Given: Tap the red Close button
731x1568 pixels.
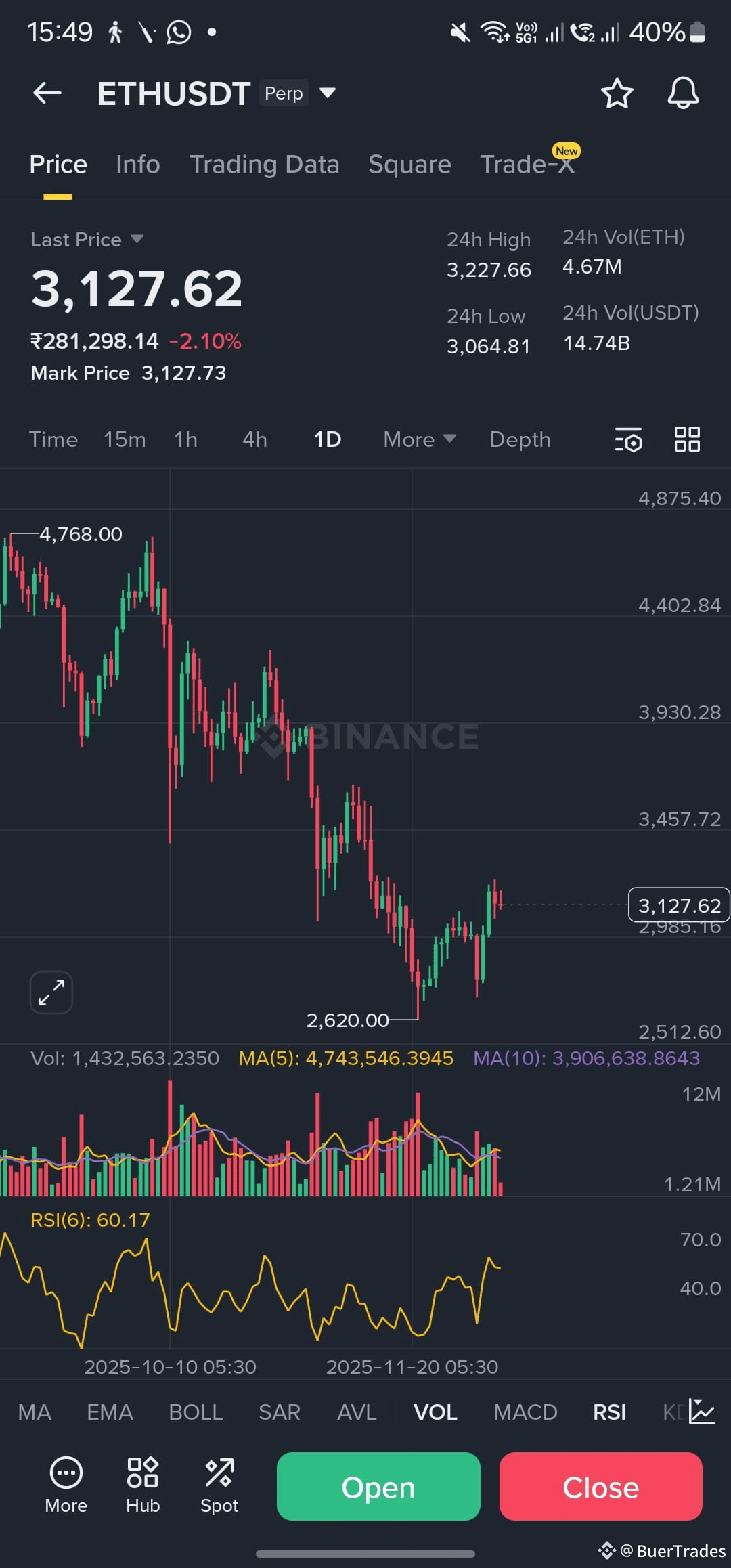Looking at the screenshot, I should (601, 1487).
